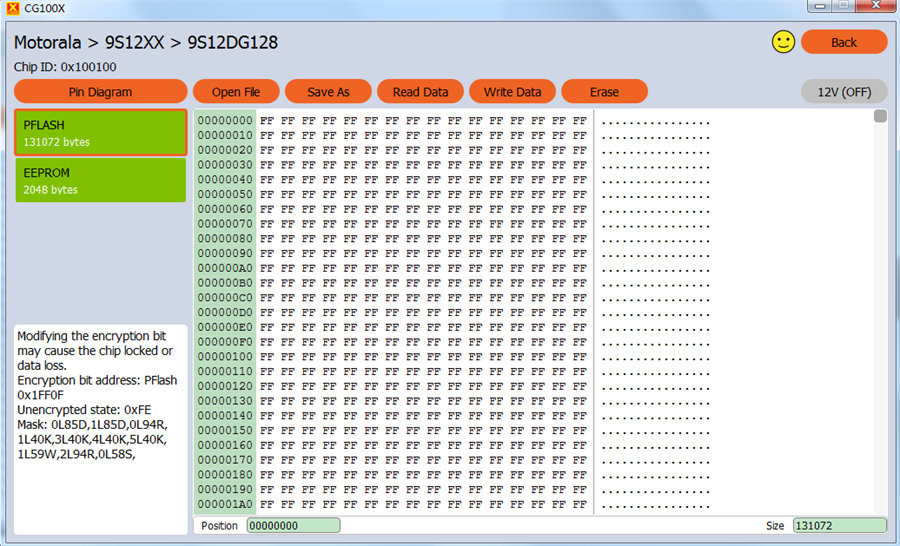This screenshot has width=900, height=546.
Task: Open the Pin Diagram view
Action: point(100,92)
